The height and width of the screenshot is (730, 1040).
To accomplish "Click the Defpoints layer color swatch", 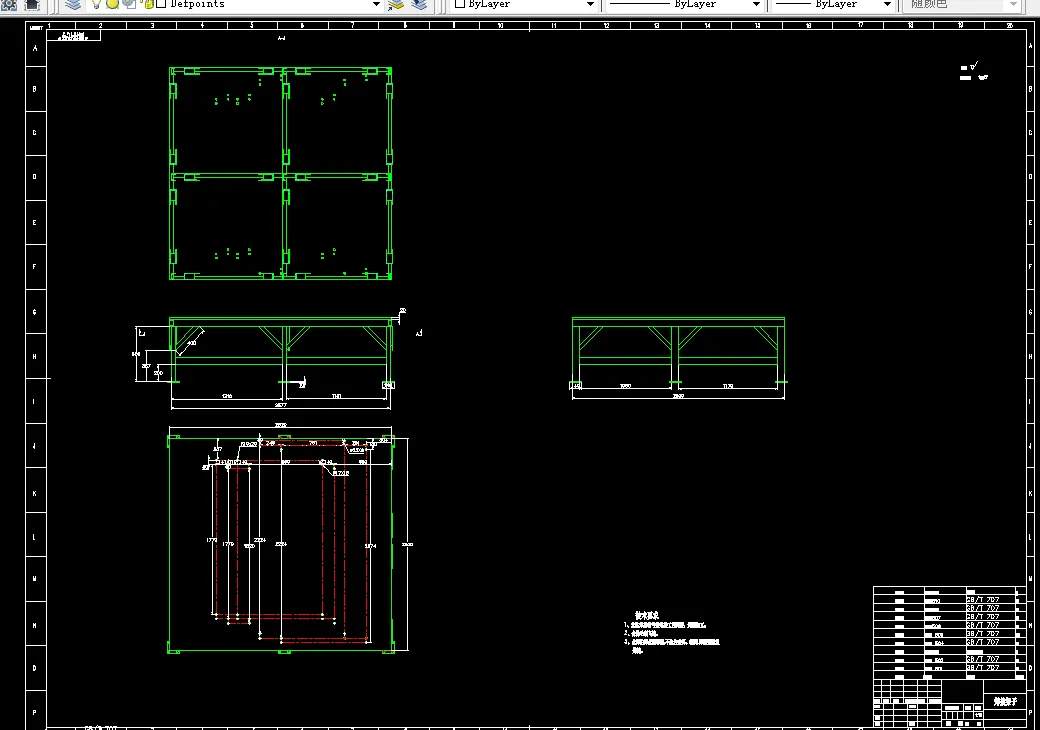I will click(161, 4).
